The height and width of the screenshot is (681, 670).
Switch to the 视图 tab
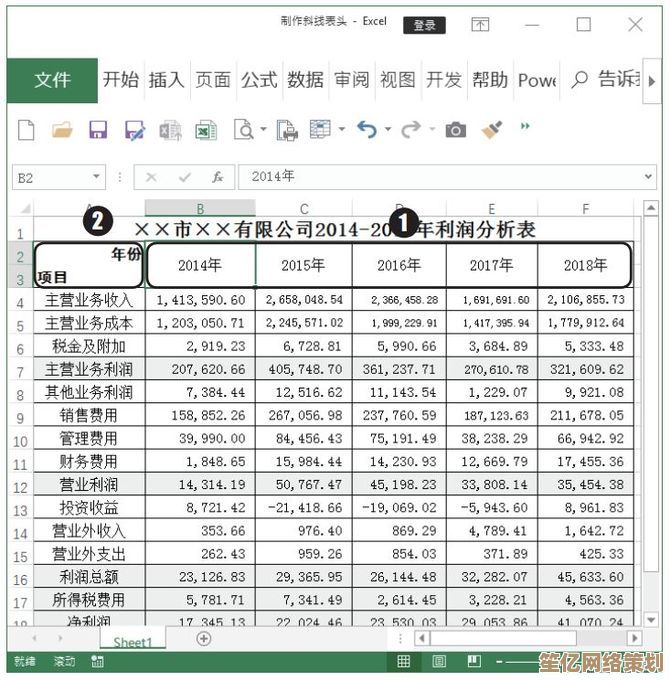coord(398,80)
